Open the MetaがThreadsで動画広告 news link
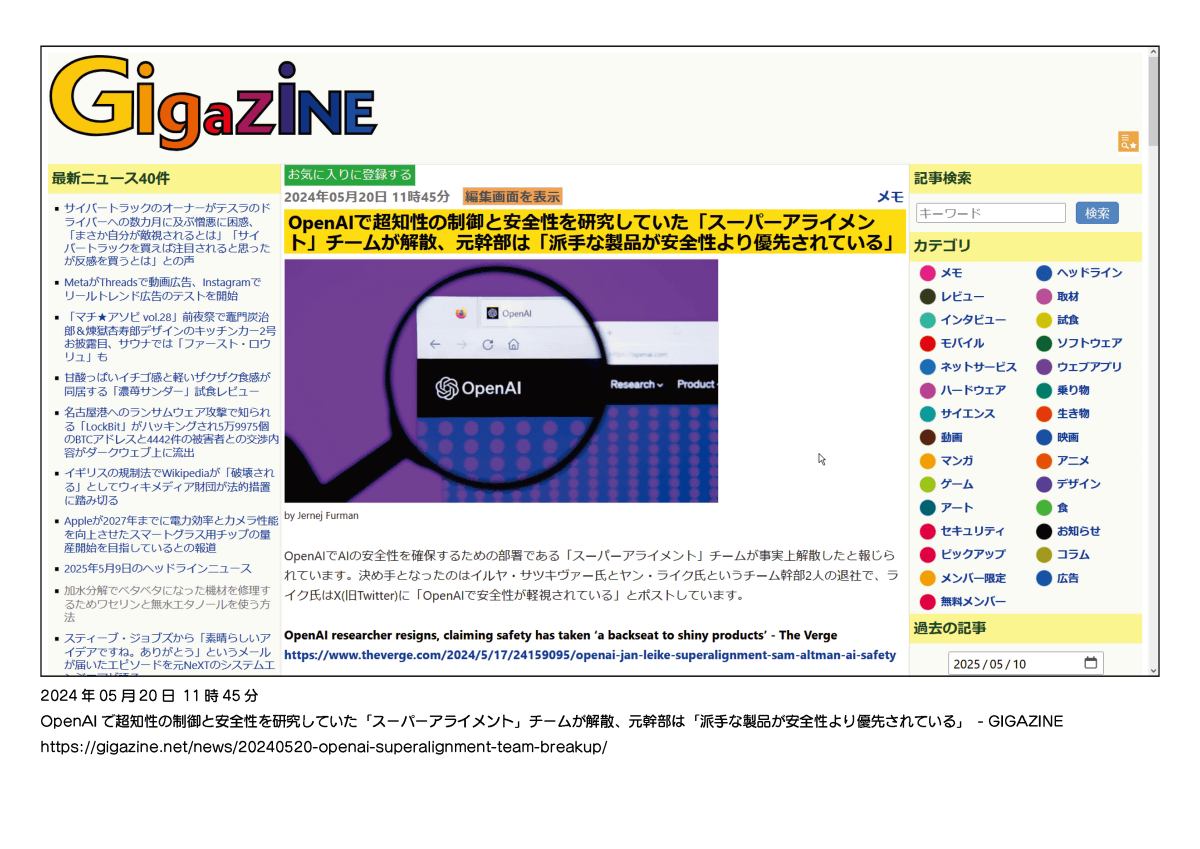This screenshot has height=849, width=1200. tap(162, 289)
